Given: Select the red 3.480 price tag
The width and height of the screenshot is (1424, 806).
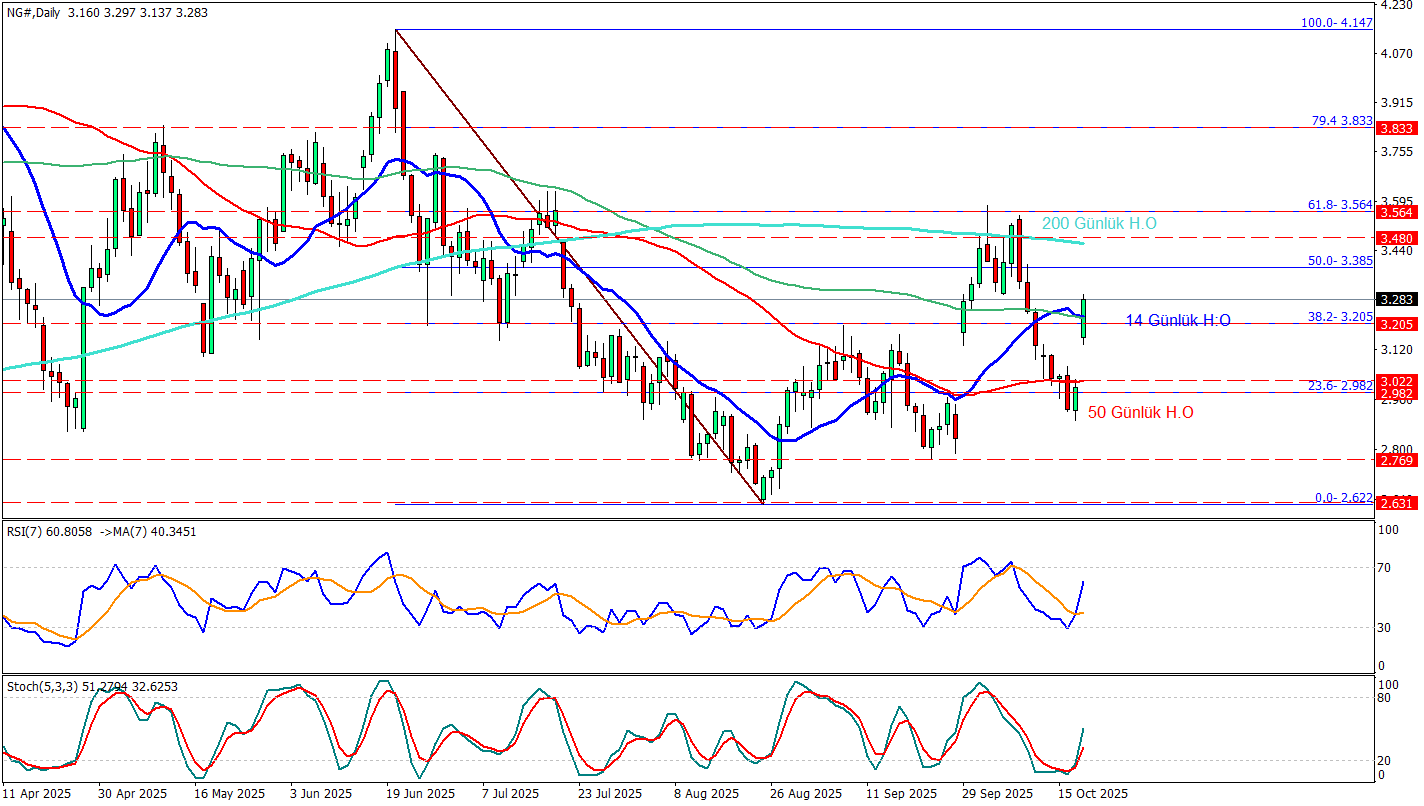Looking at the screenshot, I should tap(1395, 238).
